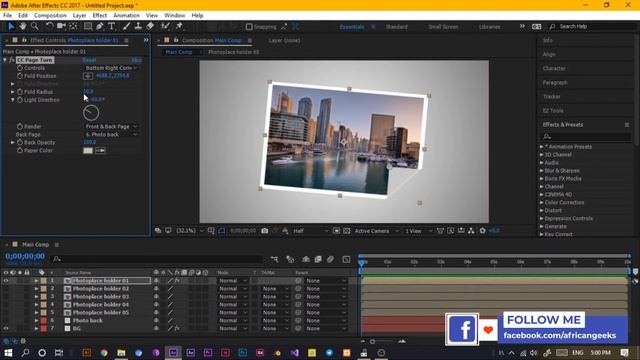Viewport: 640px width, 360px height.
Task: Select the Pen tool
Action: (100, 26)
